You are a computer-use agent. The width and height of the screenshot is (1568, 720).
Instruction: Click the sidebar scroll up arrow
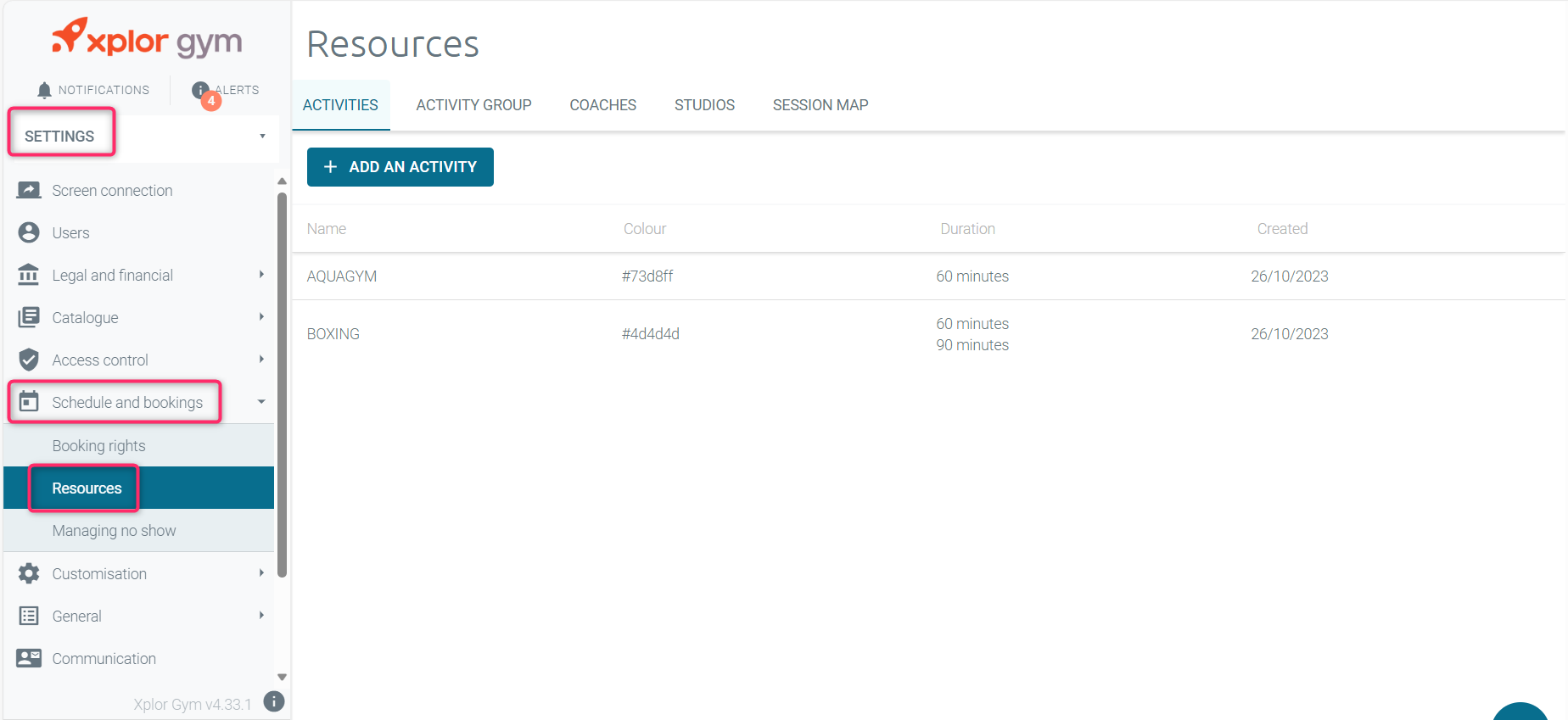tap(282, 181)
